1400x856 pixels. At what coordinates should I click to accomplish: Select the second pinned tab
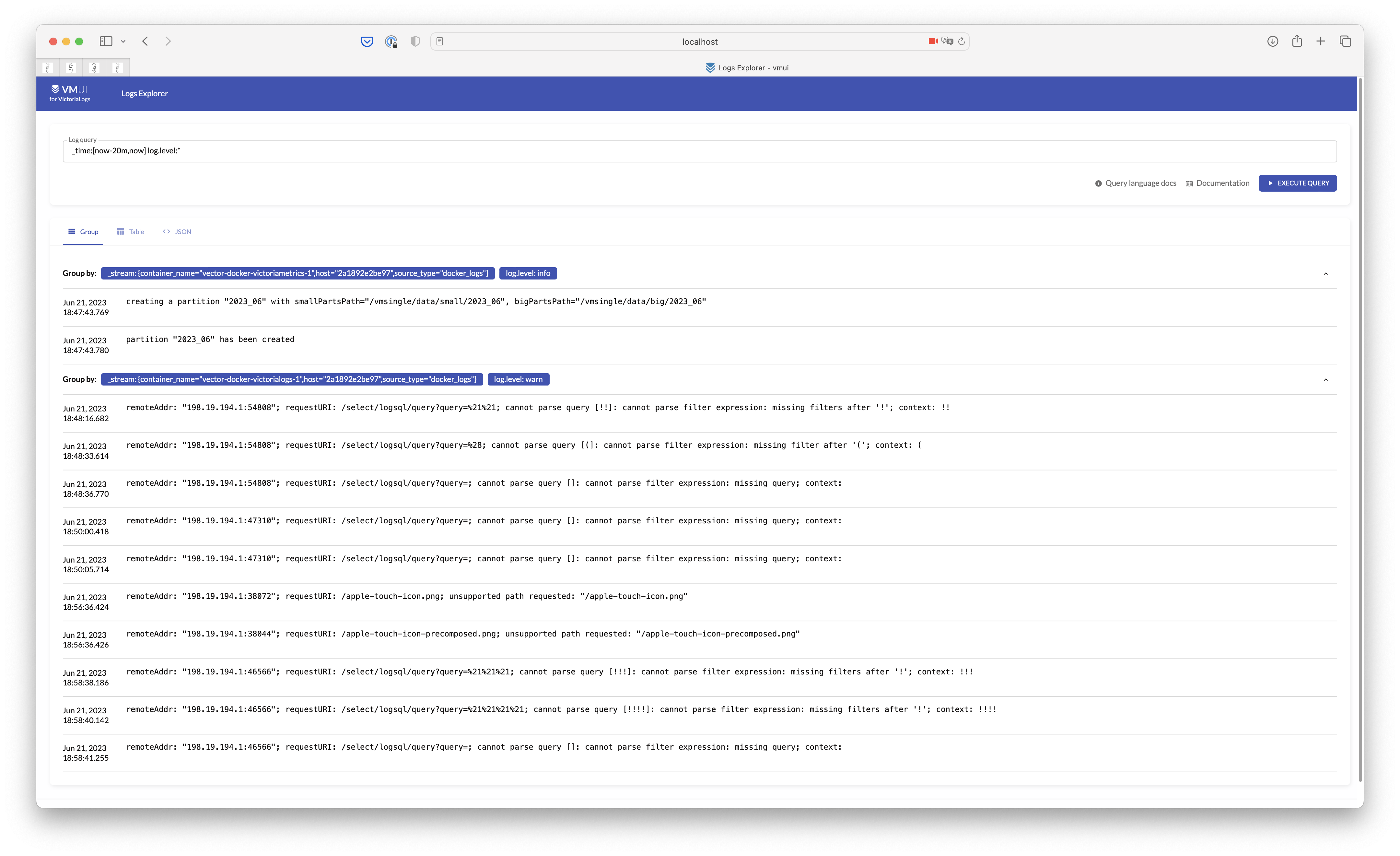(71, 68)
